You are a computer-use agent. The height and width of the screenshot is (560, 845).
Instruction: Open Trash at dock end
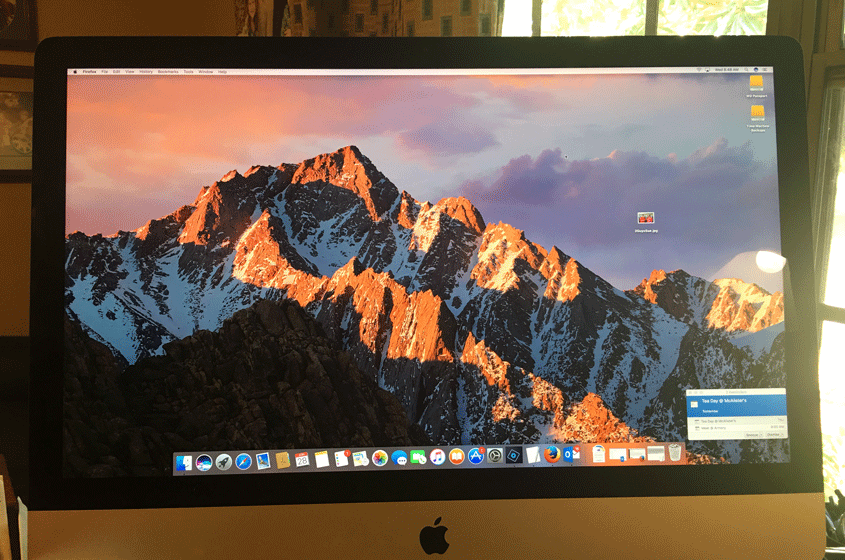(675, 452)
